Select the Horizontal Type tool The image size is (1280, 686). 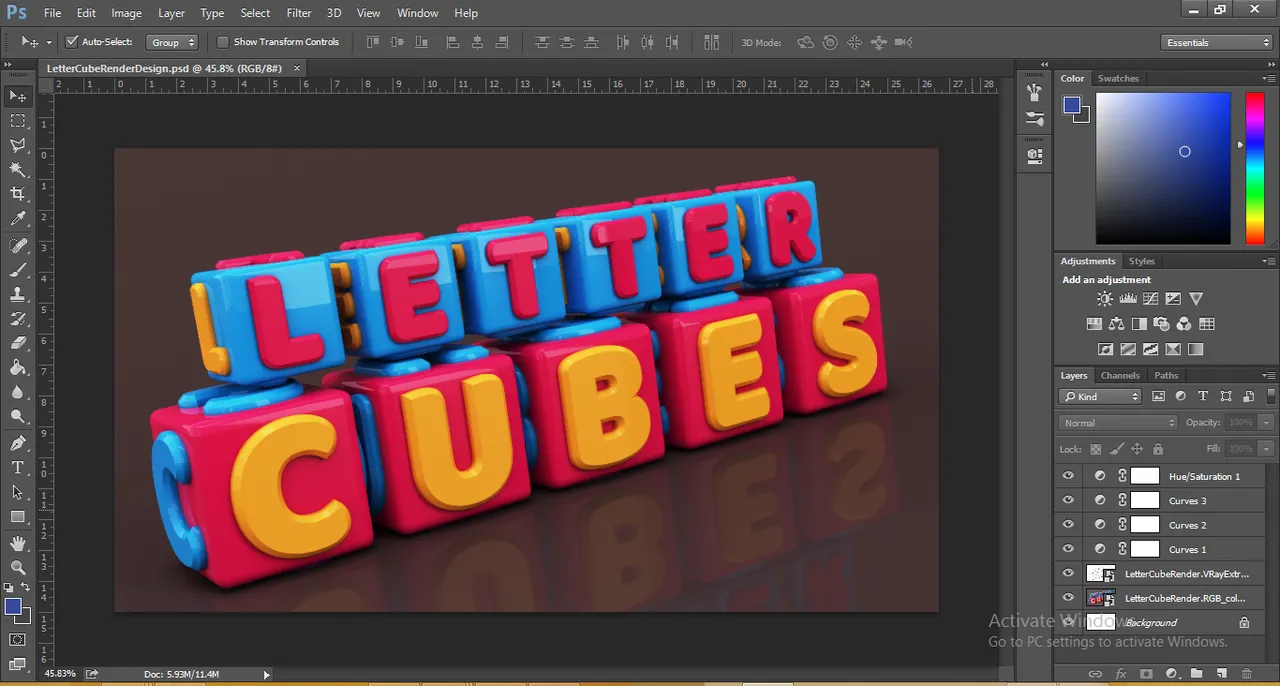tap(18, 467)
